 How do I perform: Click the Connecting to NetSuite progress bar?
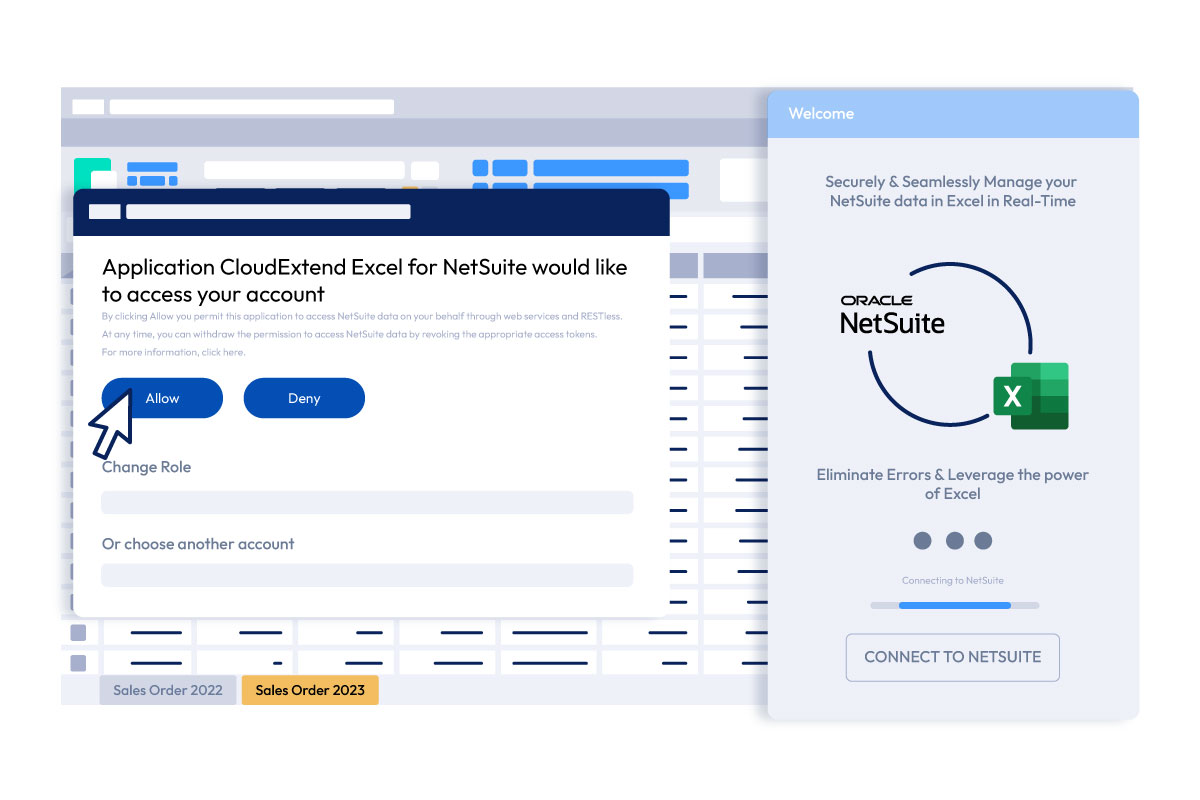click(955, 605)
